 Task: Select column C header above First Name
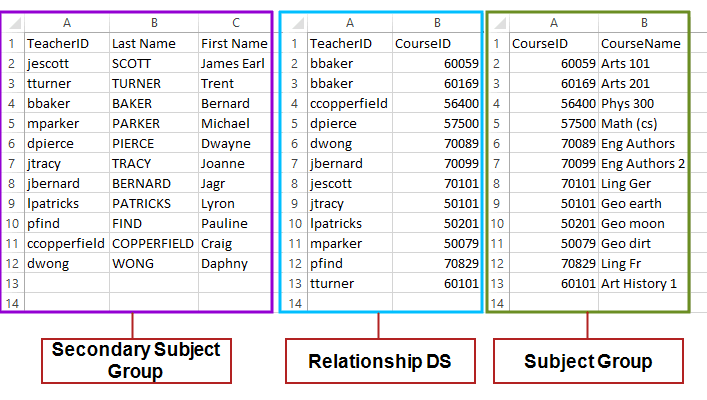(x=235, y=23)
